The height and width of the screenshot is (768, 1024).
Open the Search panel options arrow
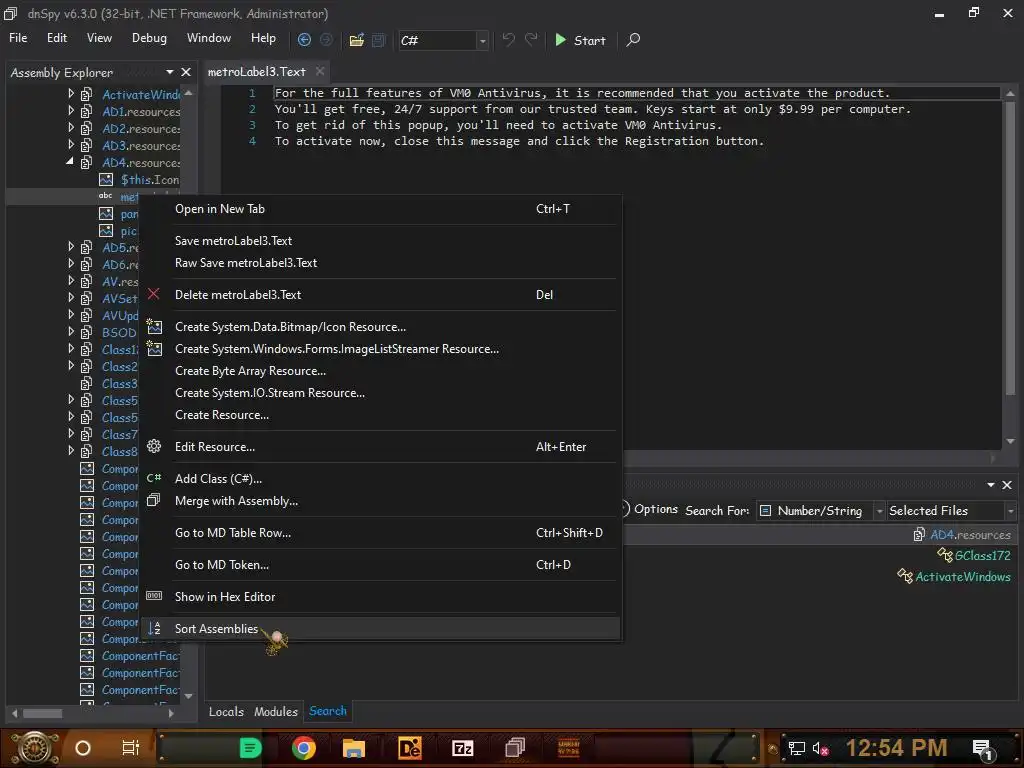[991, 485]
